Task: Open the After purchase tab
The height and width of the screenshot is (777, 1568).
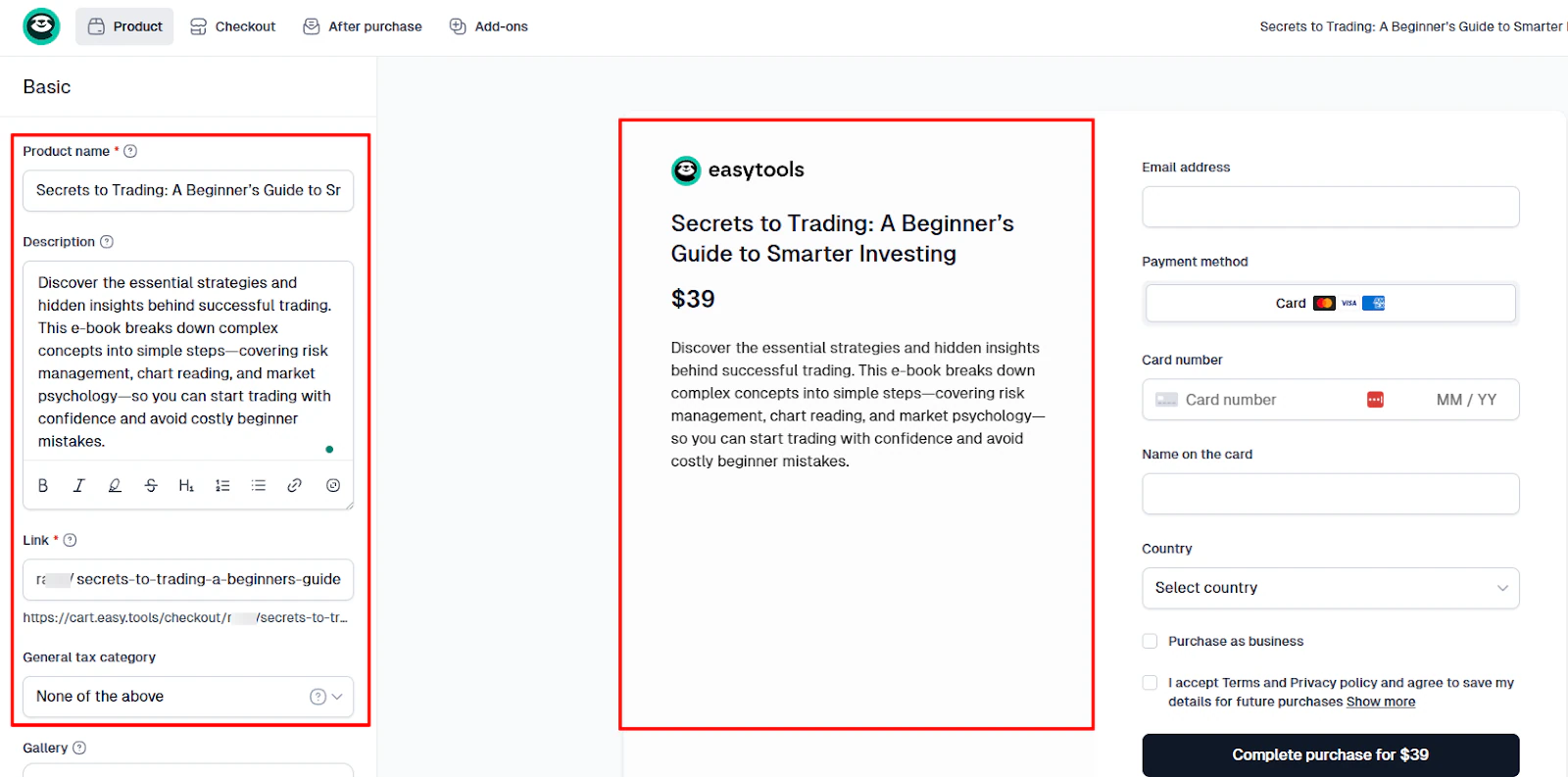Action: 363,26
